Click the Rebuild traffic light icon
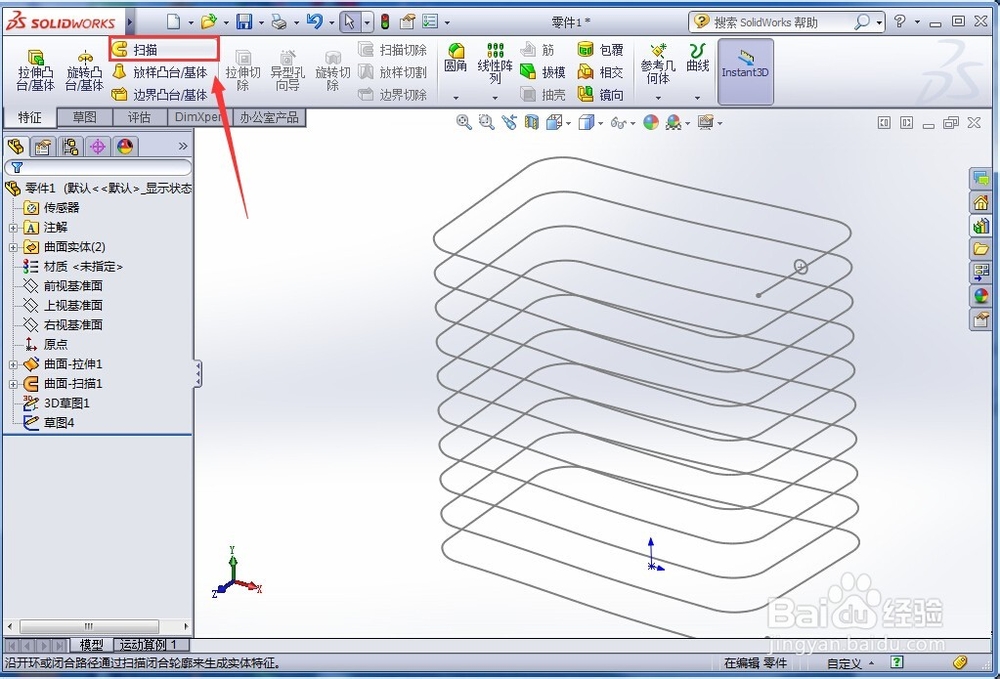This screenshot has width=1000, height=679. point(385,22)
